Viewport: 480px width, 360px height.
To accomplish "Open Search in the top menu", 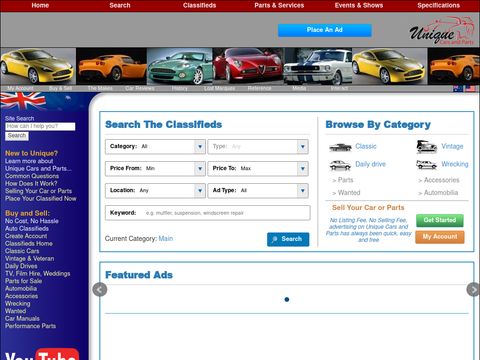I will (x=120, y=5).
